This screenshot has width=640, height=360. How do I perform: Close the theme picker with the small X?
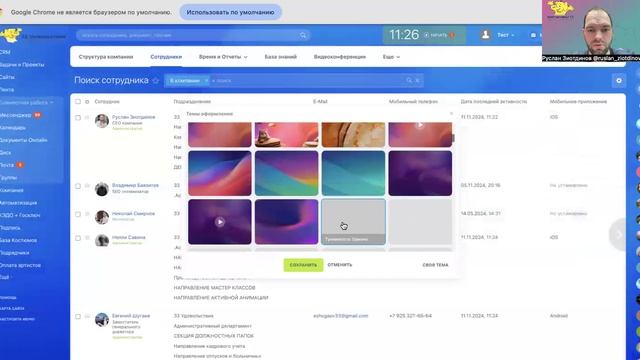451,114
